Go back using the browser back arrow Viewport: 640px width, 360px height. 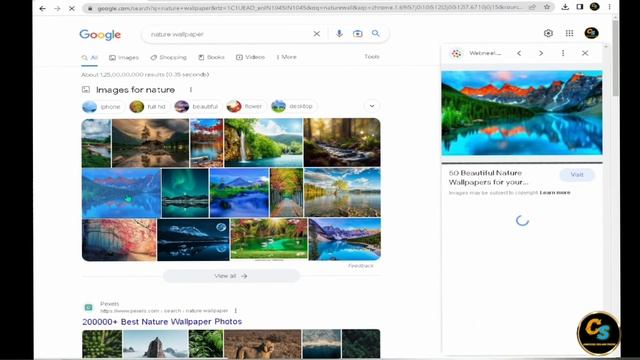[x=42, y=8]
